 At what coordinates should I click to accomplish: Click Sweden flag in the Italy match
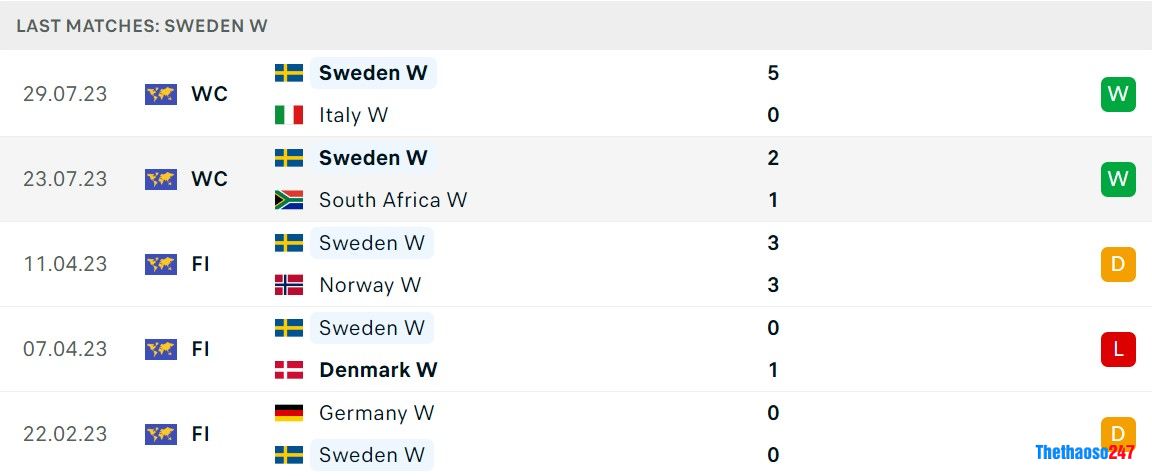(289, 73)
